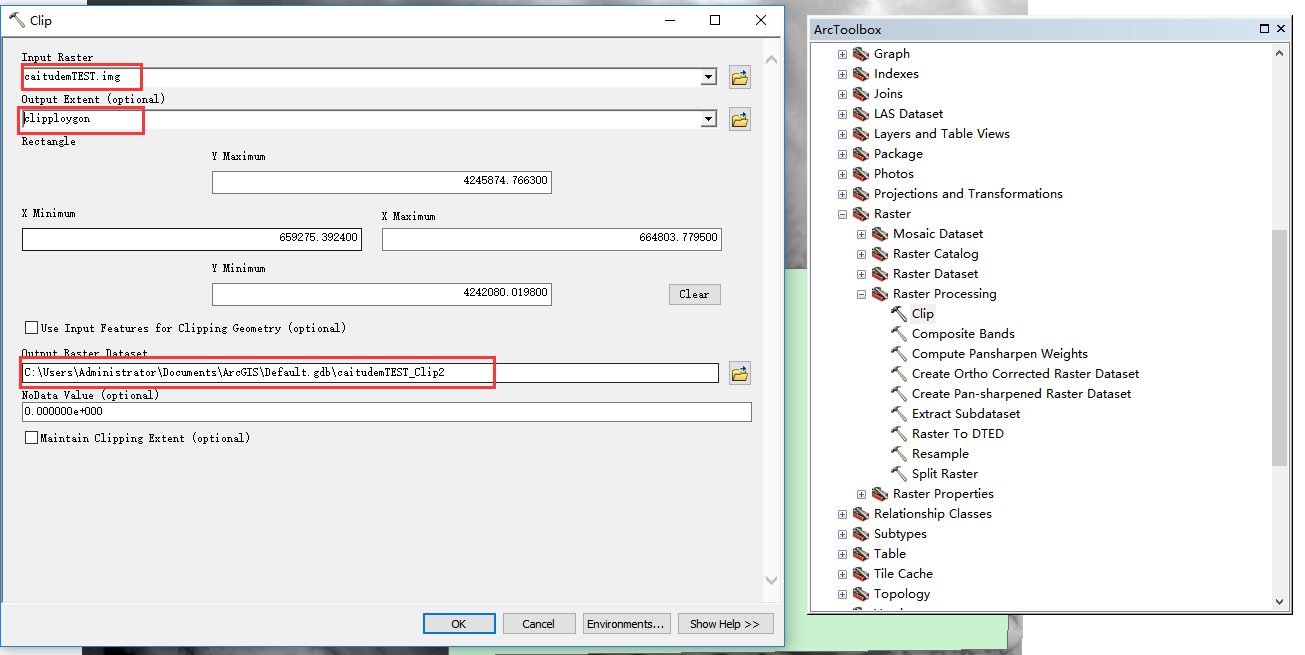
Task: Click ArcToolbox scroll up arrow
Action: click(1279, 54)
